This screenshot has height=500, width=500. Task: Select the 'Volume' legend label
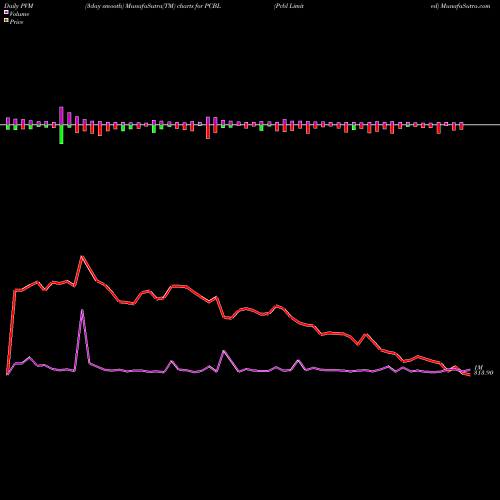[x=19, y=14]
